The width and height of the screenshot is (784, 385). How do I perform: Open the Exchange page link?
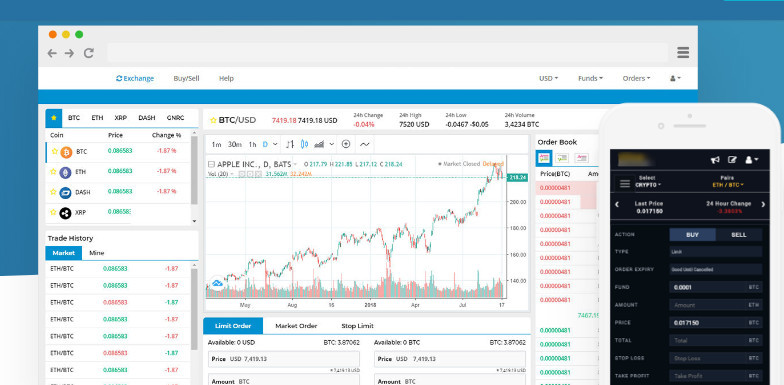(x=135, y=78)
